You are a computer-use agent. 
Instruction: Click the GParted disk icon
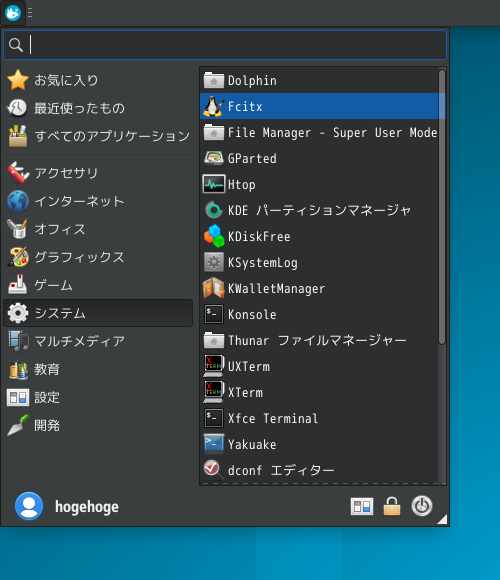point(213,158)
